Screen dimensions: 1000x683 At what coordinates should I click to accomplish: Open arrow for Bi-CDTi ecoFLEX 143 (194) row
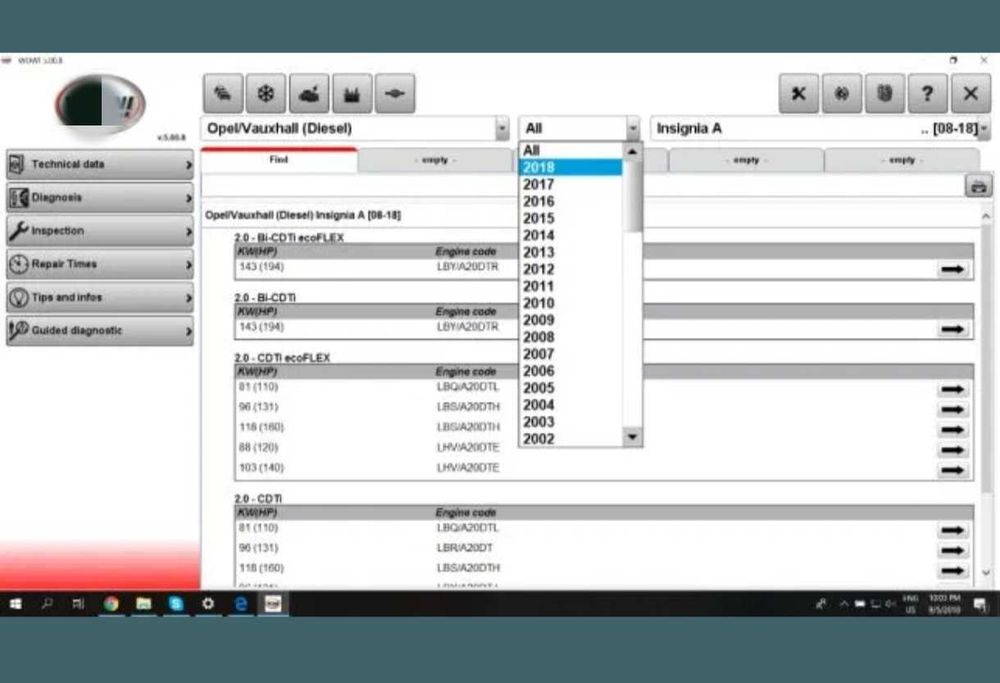tap(952, 269)
